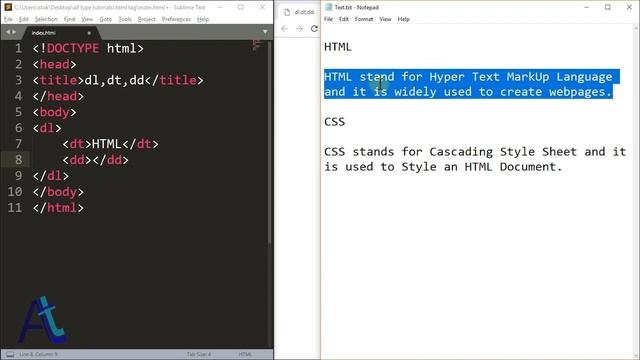Click the HTML heading line in Notepad
The width and height of the screenshot is (640, 360).
pos(338,47)
